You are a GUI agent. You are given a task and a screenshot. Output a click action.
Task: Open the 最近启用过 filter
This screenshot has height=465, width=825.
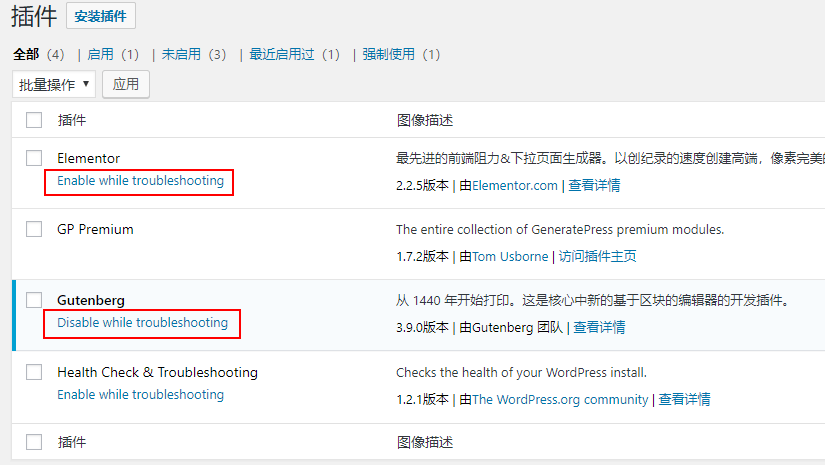[282, 54]
